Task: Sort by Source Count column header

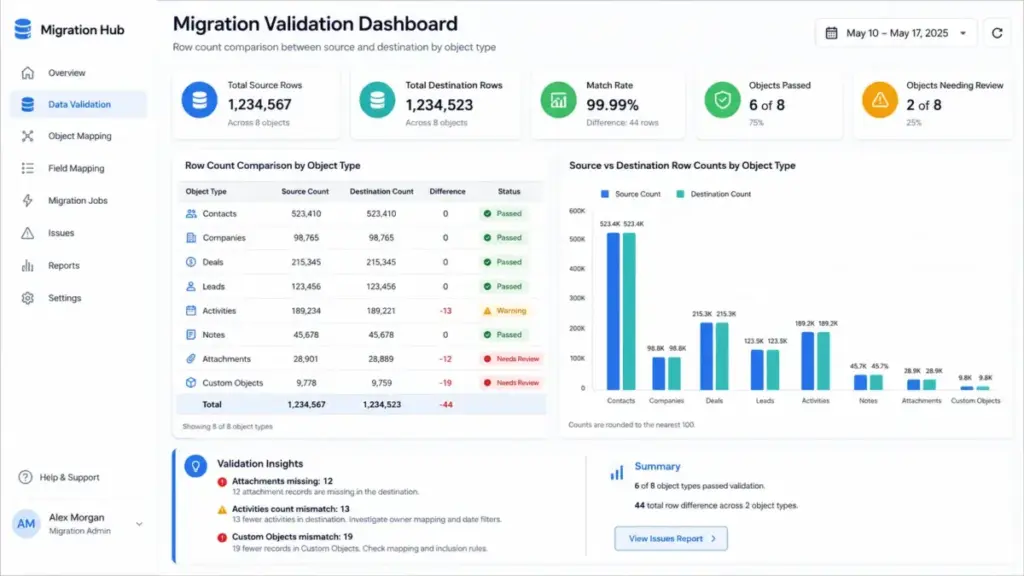Action: (x=305, y=191)
